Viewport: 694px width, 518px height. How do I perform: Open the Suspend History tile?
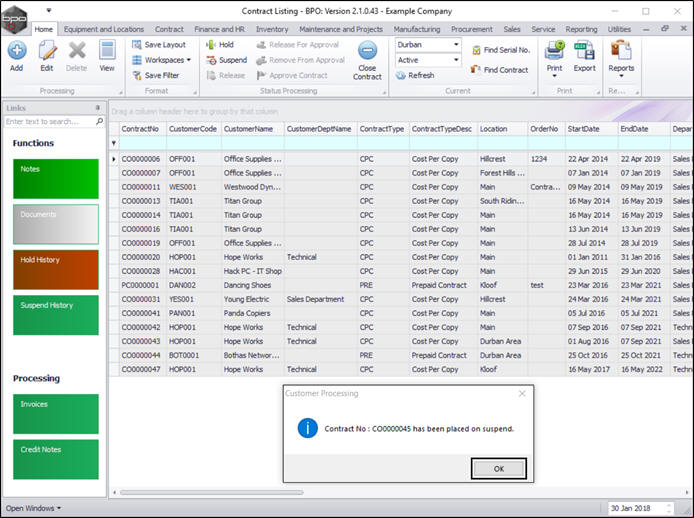(x=56, y=315)
